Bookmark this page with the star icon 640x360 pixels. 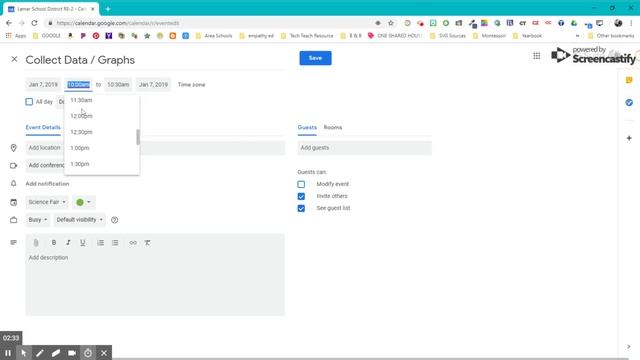pos(391,23)
